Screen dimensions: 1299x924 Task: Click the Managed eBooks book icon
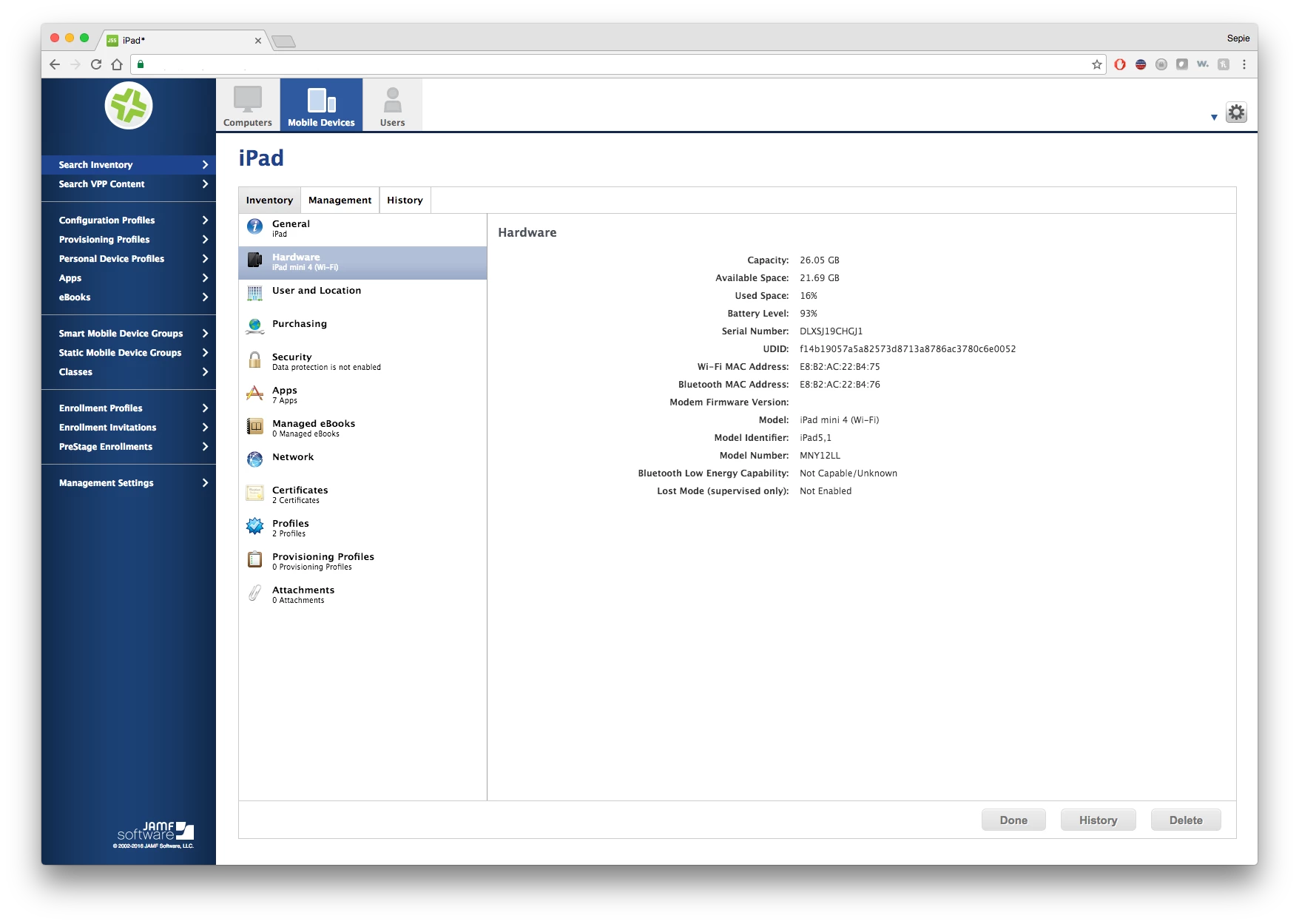click(x=255, y=426)
